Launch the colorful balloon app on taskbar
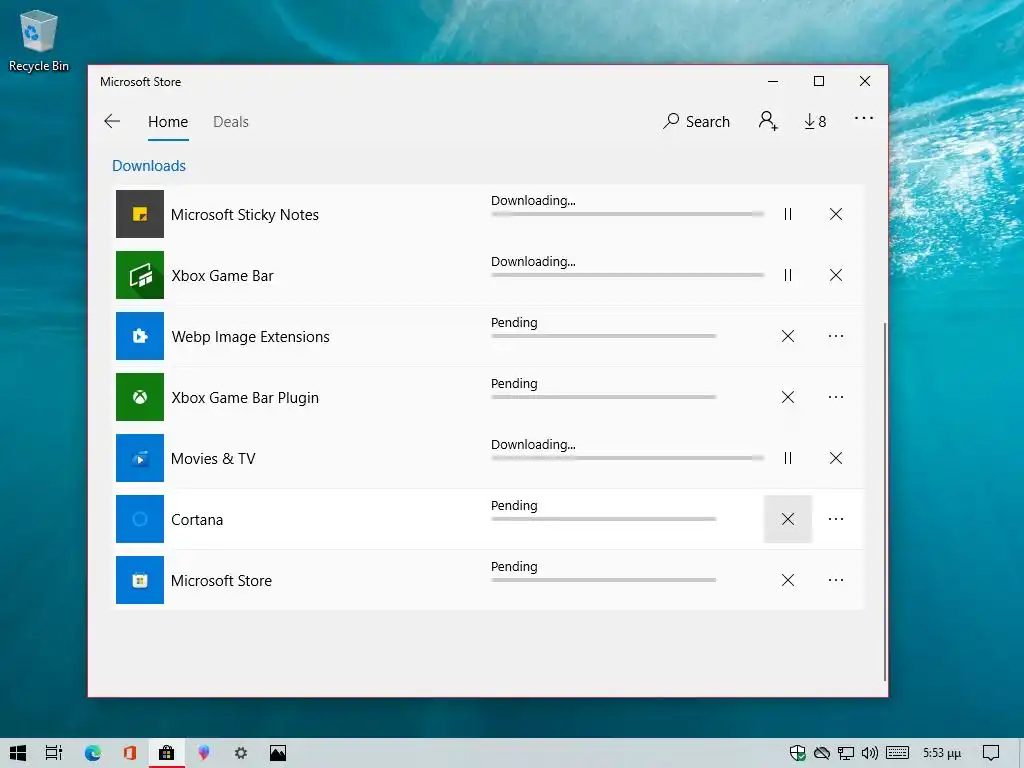 click(204, 753)
